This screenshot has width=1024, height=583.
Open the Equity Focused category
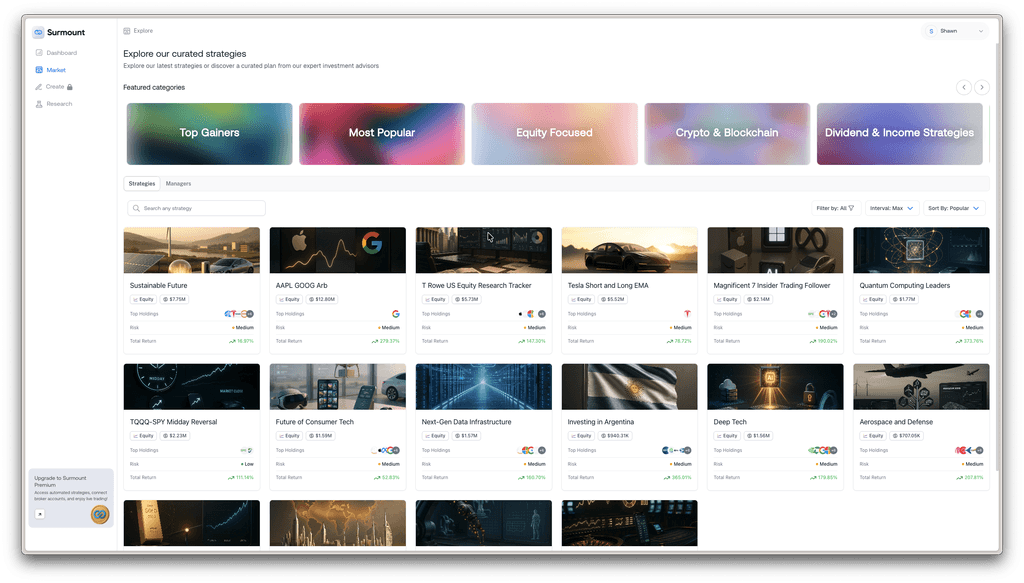[554, 133]
